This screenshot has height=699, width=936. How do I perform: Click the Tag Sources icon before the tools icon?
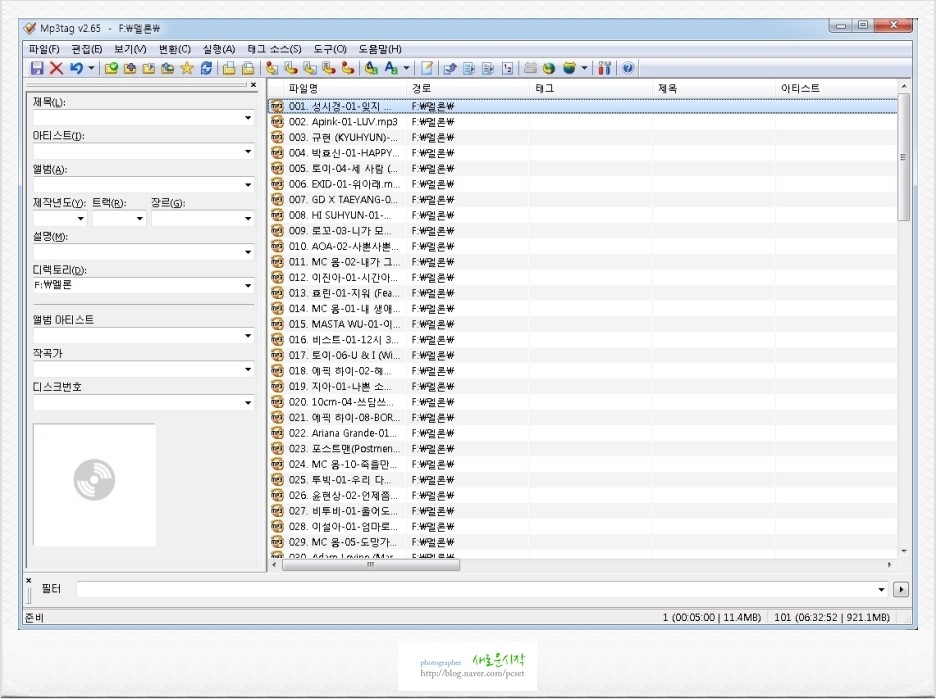coord(569,68)
